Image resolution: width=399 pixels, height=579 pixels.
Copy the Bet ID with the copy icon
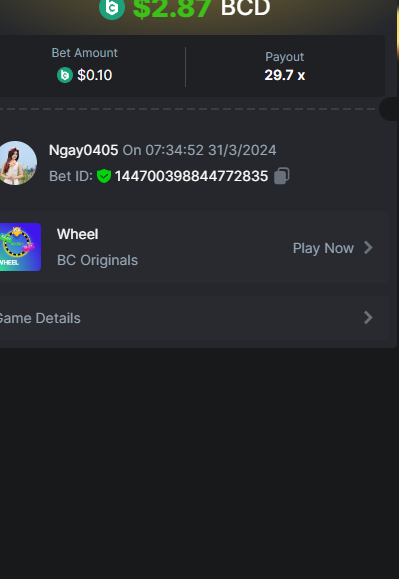(x=282, y=176)
